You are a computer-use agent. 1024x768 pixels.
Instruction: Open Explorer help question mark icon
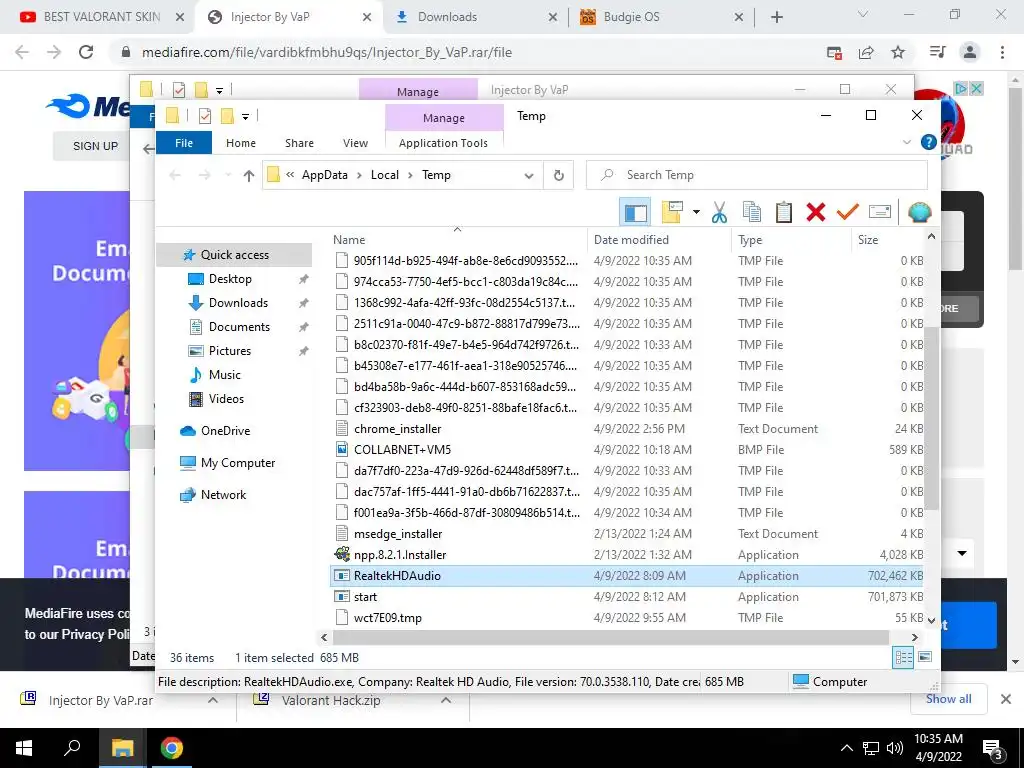tap(928, 142)
